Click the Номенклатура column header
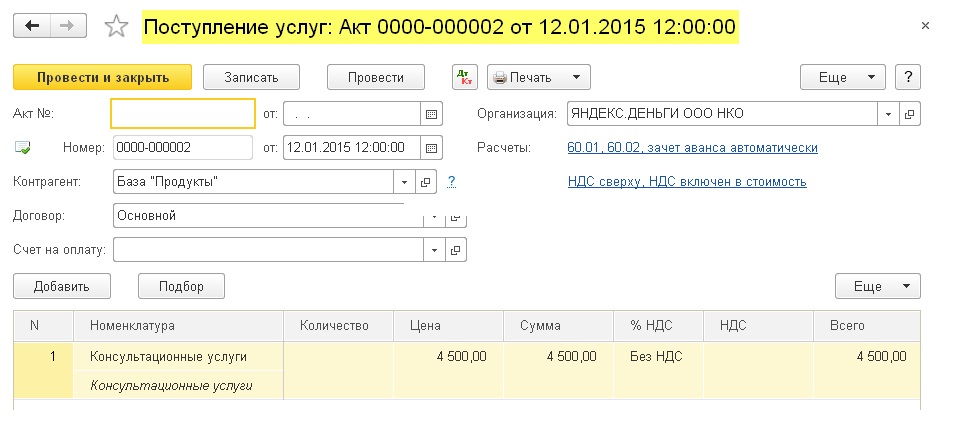The image size is (954, 429). [x=178, y=326]
